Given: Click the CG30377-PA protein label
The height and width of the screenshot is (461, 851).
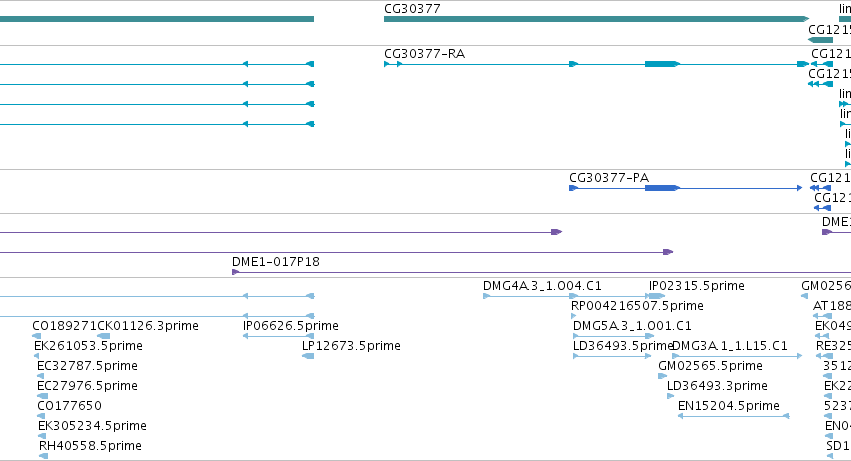Looking at the screenshot, I should 609,178.
